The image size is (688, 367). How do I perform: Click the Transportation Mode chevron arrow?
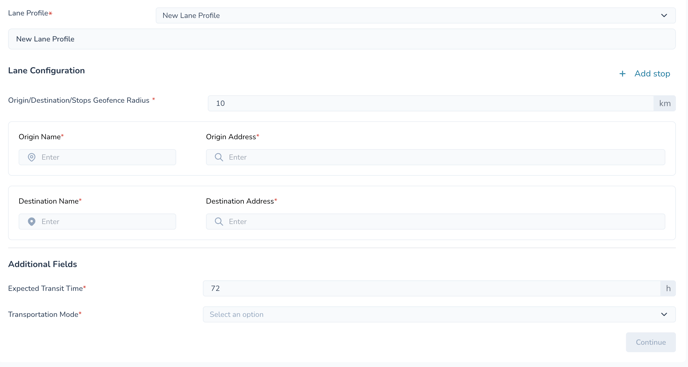[x=664, y=314]
